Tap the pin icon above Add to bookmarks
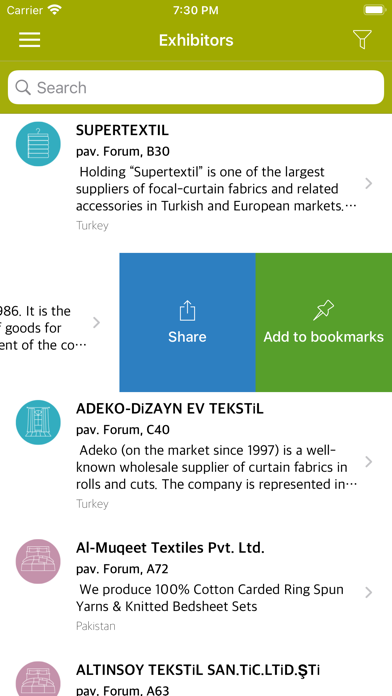The image size is (392, 696). 323,310
